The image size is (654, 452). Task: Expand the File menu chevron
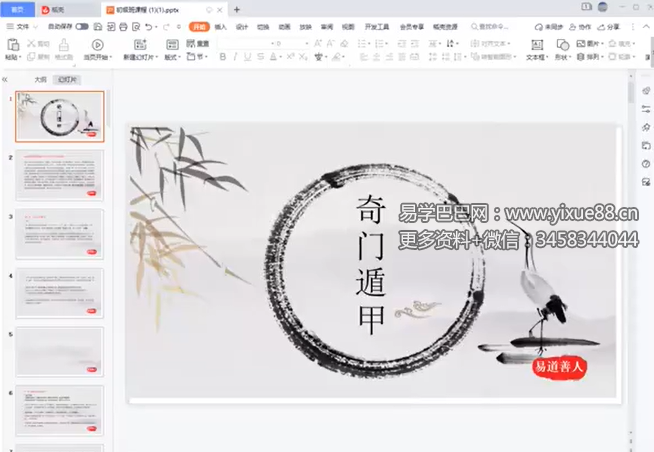pyautogui.click(x=35, y=27)
